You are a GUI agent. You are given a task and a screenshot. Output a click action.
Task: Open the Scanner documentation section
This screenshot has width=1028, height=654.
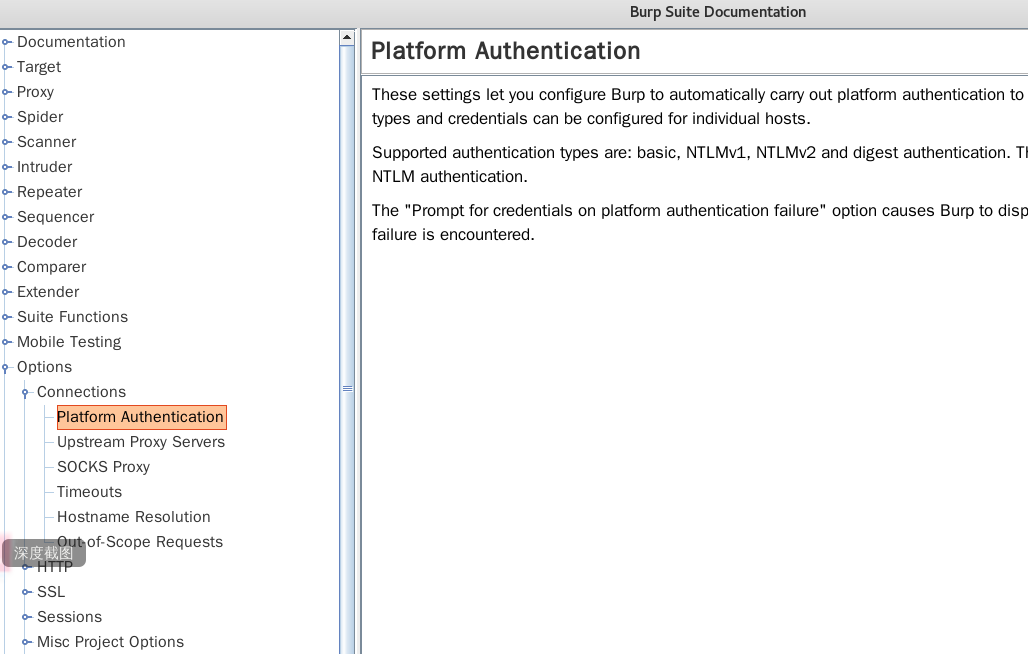pos(46,142)
